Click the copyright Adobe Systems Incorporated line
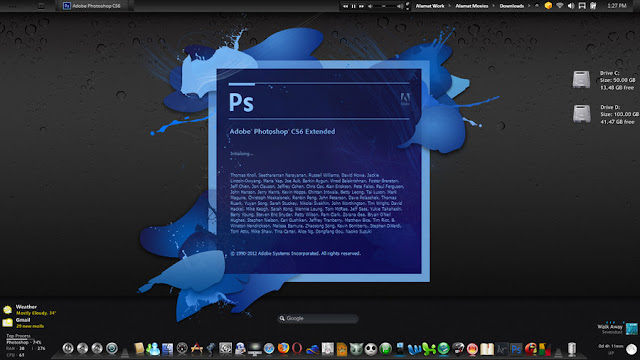The height and width of the screenshot is (360, 640). point(296,253)
